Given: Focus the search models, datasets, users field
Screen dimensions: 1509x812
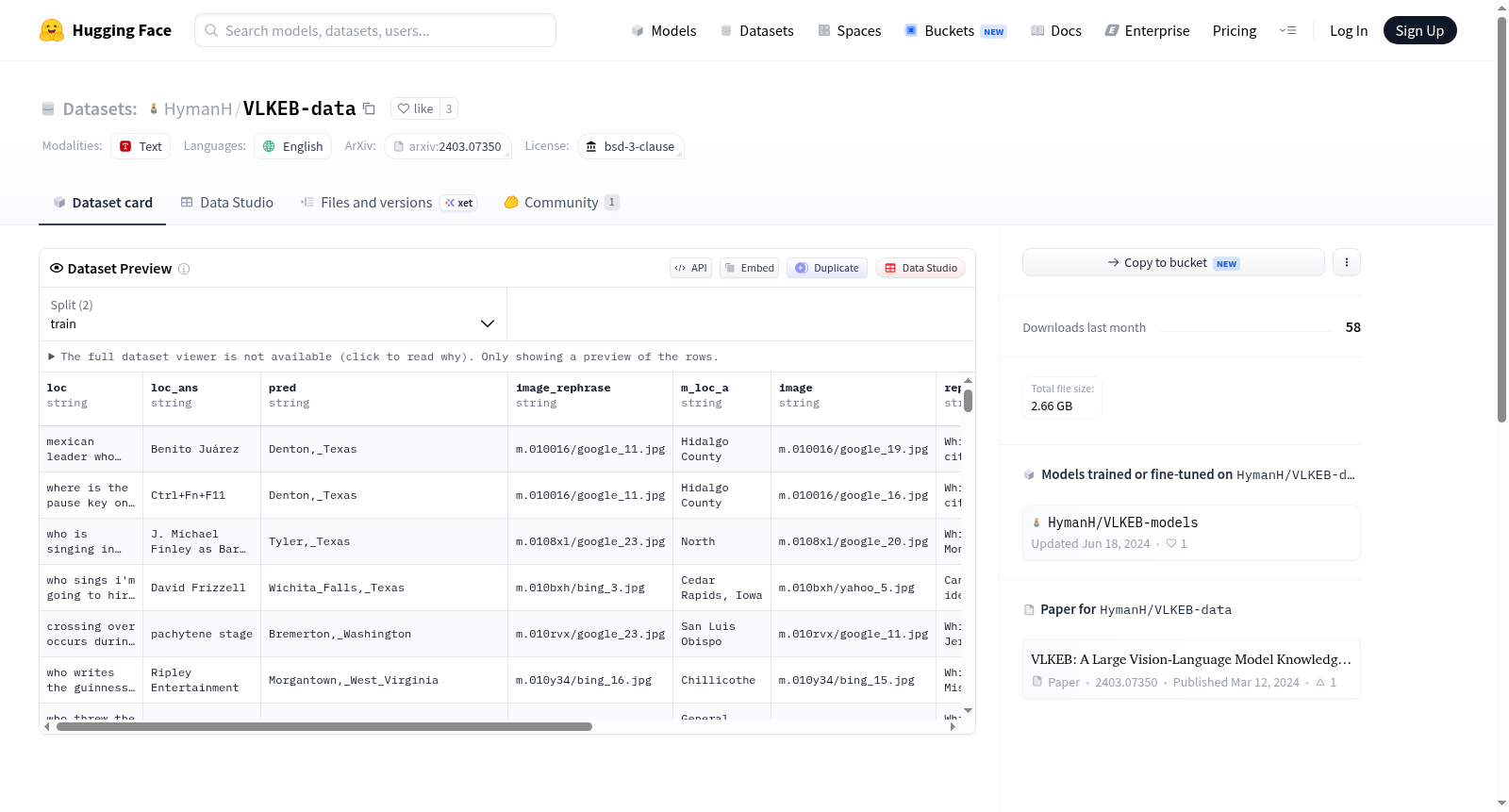Looking at the screenshot, I should pyautogui.click(x=375, y=30).
